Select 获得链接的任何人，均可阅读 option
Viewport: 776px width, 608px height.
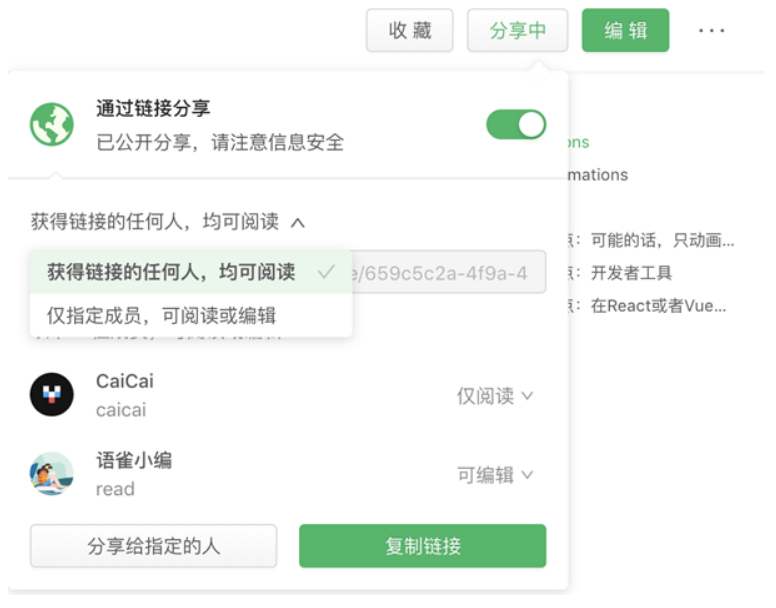point(191,272)
